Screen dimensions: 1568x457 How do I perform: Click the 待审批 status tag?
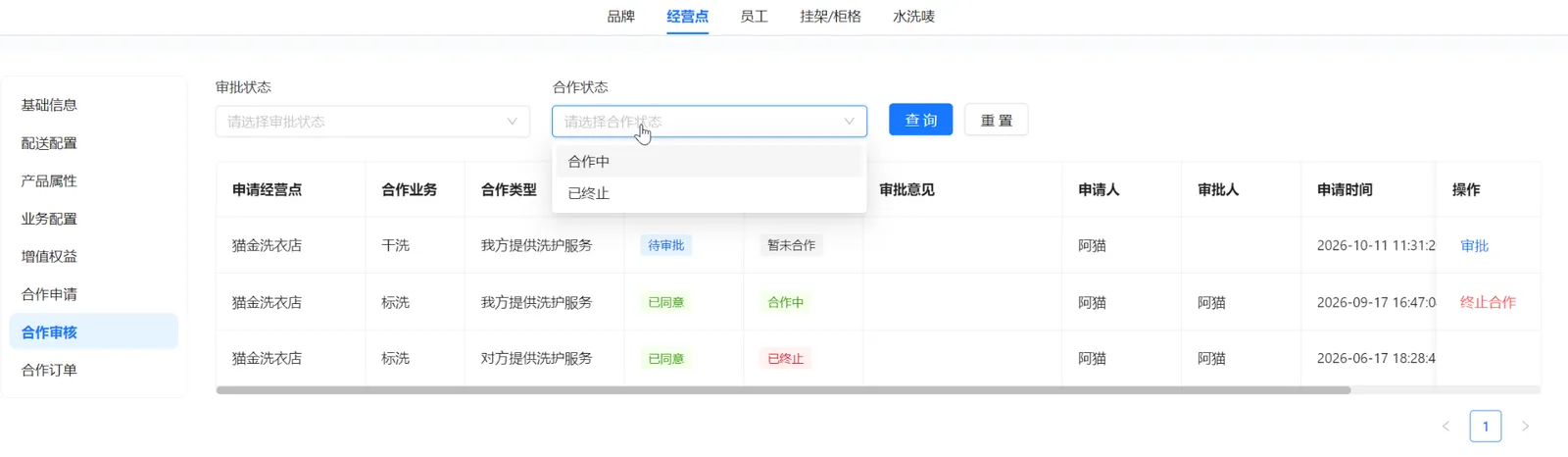click(666, 246)
